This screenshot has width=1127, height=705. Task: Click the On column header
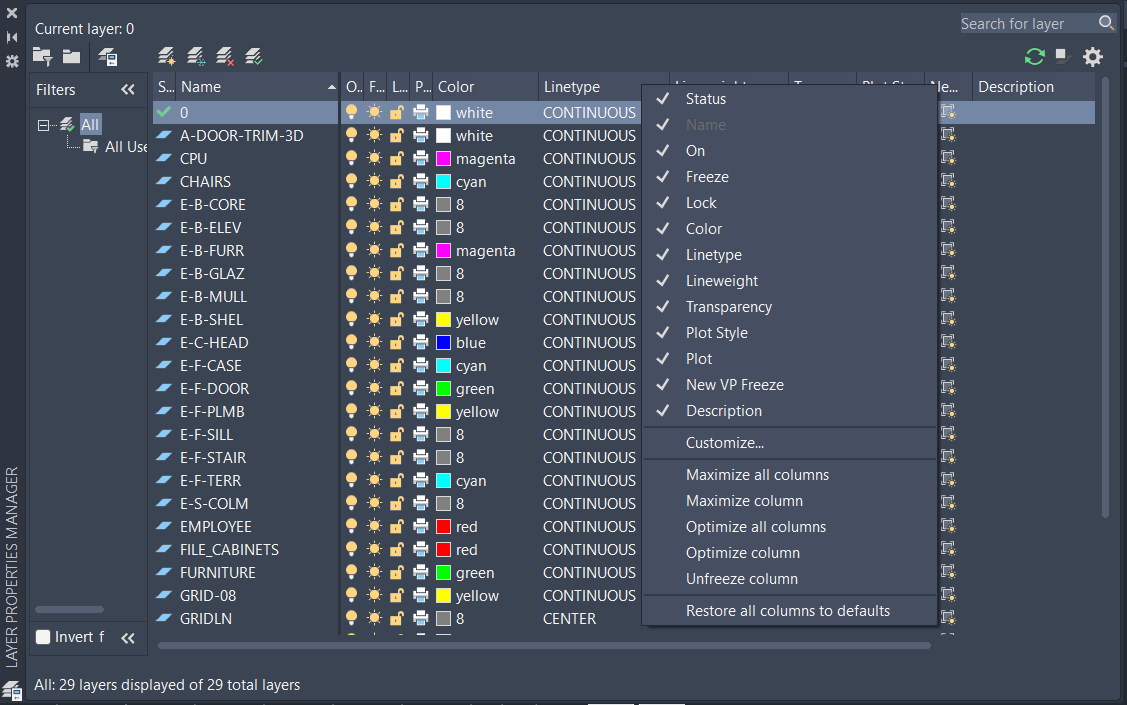pos(353,86)
